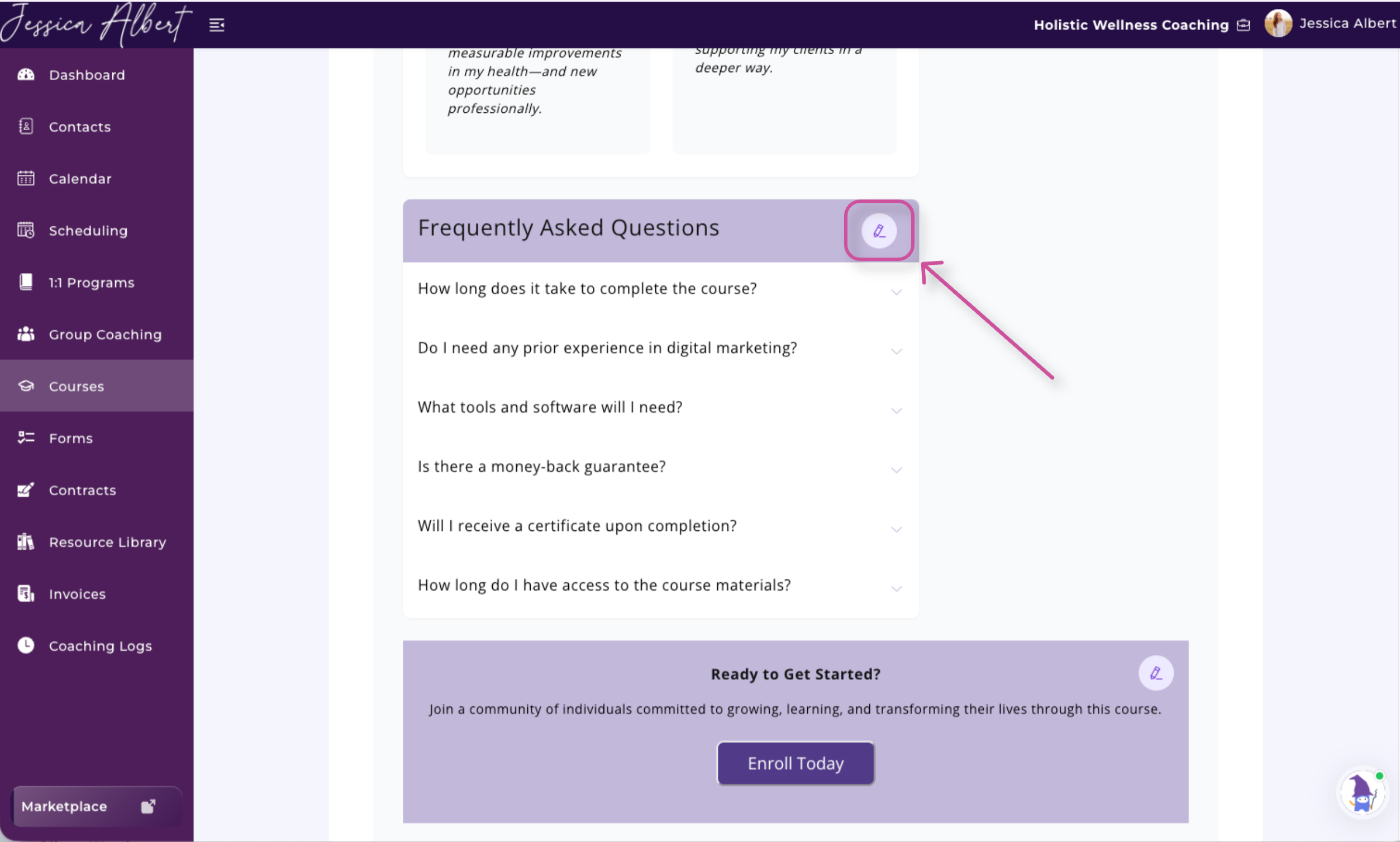
Task: Expand the course materials access question
Action: coord(660,586)
